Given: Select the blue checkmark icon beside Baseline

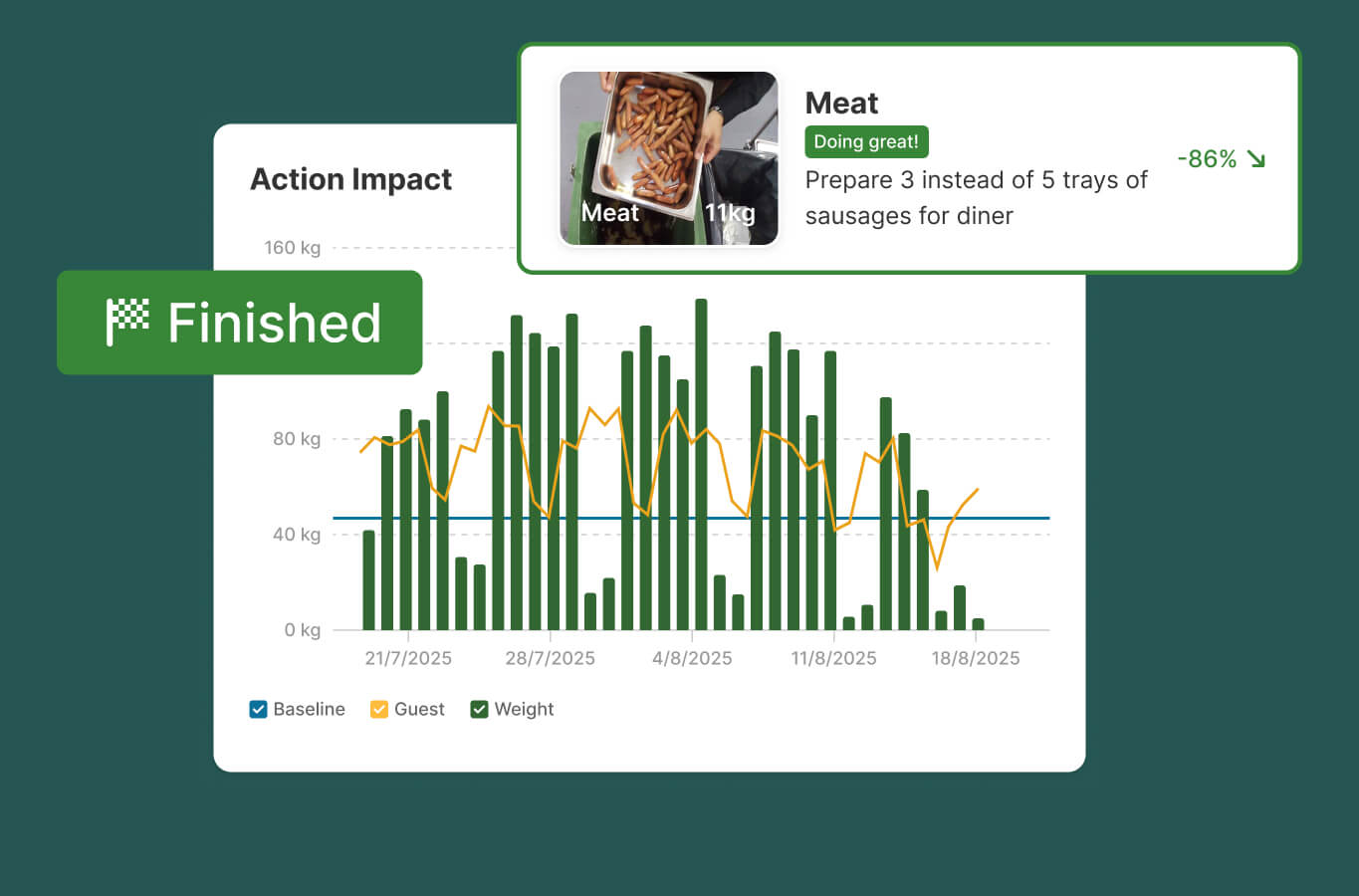Looking at the screenshot, I should coord(259,709).
